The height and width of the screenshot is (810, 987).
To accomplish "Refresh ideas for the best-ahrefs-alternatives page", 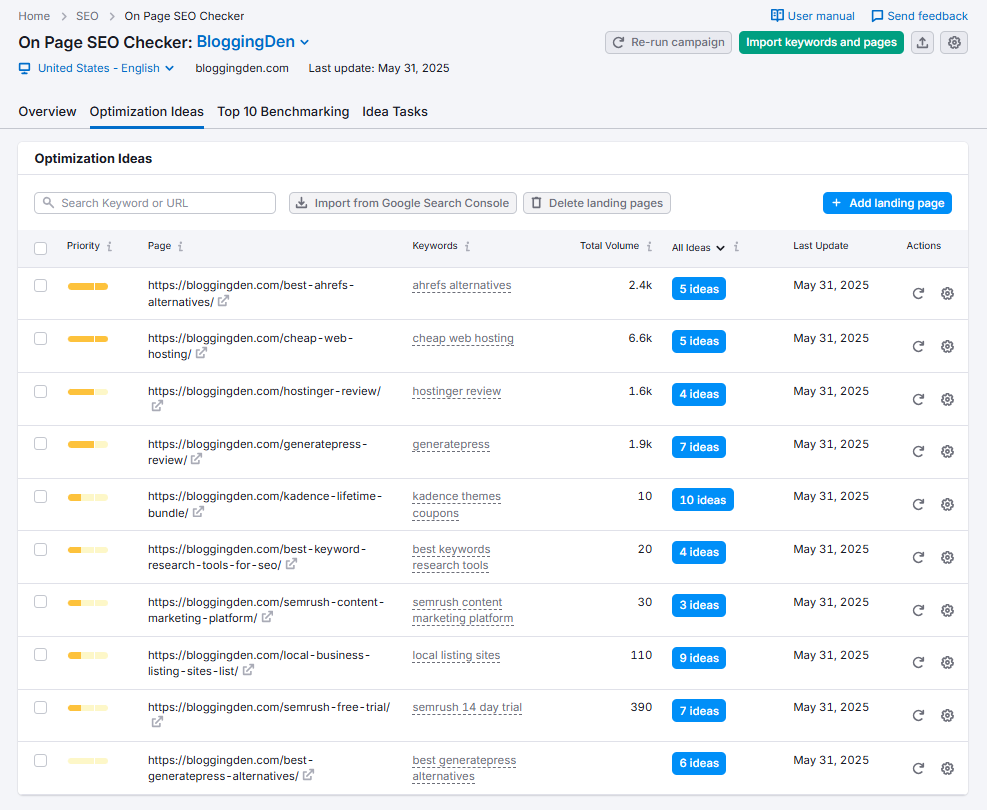I will [x=918, y=293].
